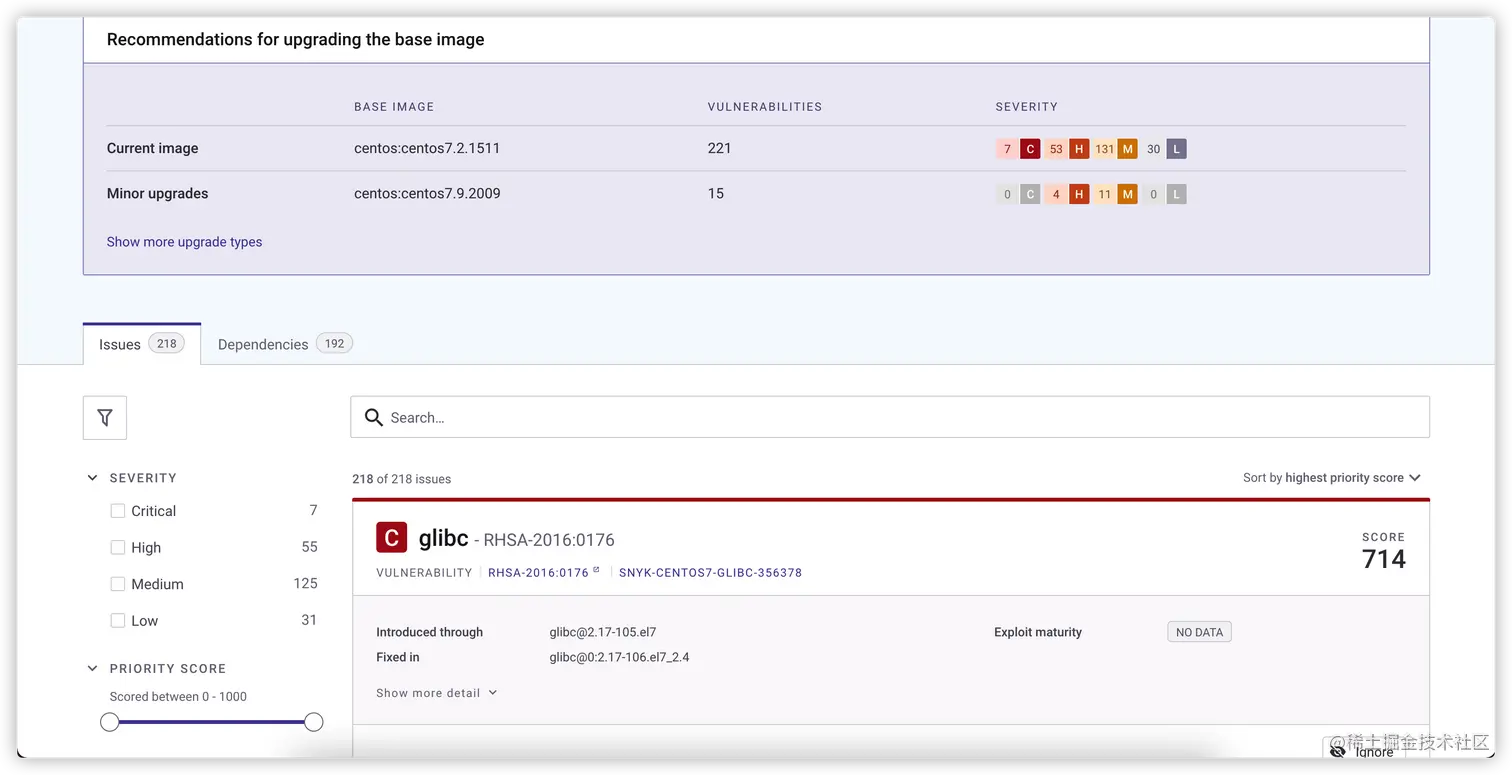Screen dimensions: 1512x775
Task: Click the 218 of 218 issues text
Action: (x=401, y=479)
